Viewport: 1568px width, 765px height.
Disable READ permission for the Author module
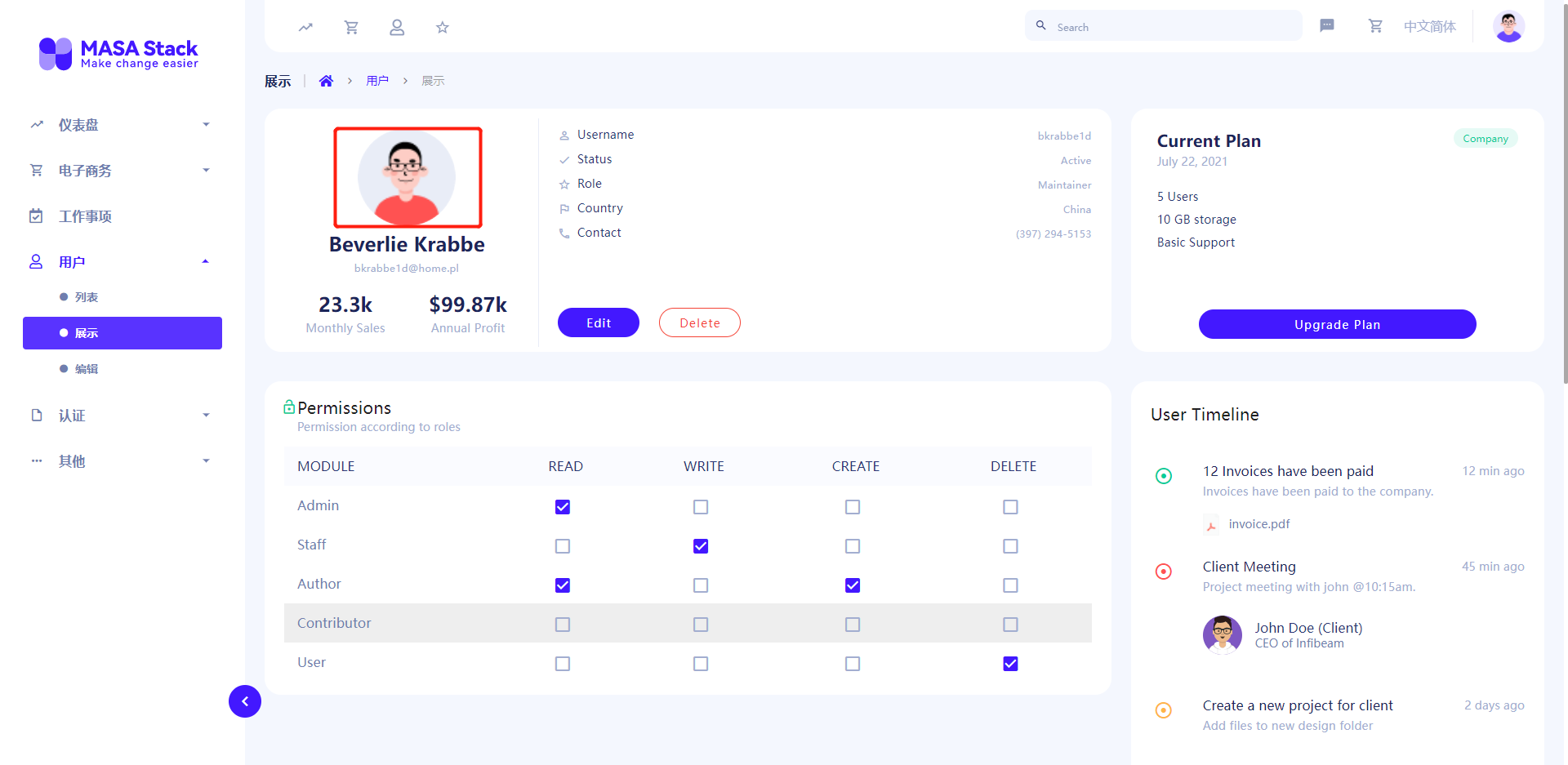562,585
